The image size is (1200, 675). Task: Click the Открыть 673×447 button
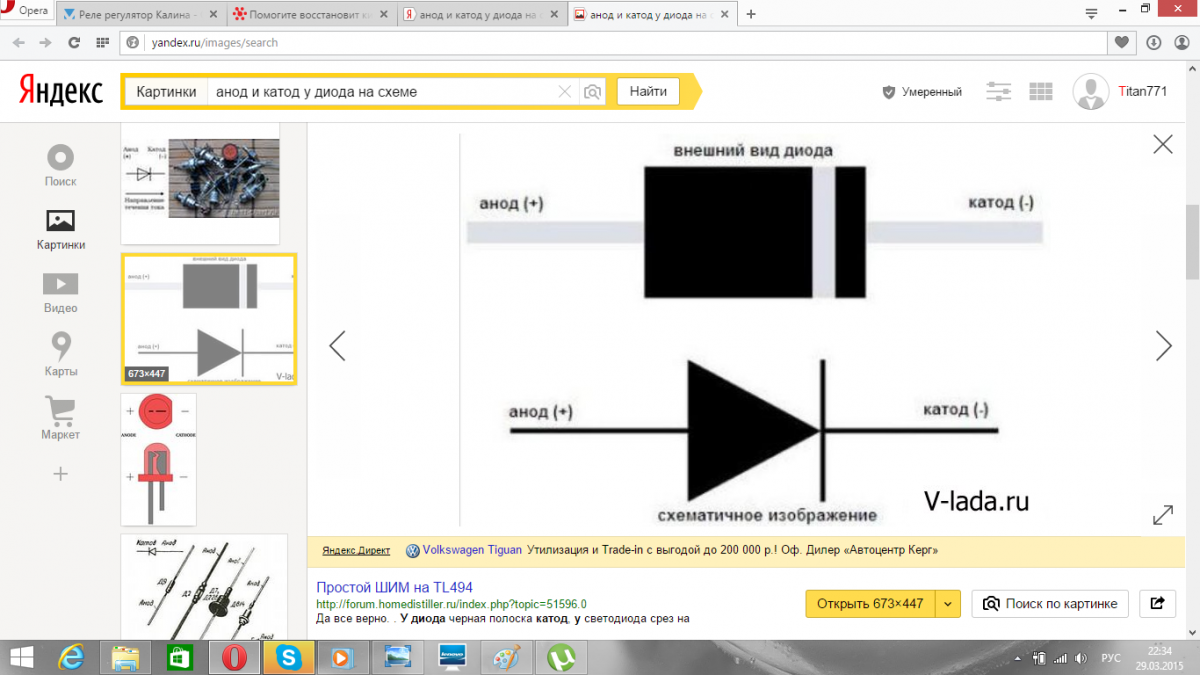click(x=870, y=604)
